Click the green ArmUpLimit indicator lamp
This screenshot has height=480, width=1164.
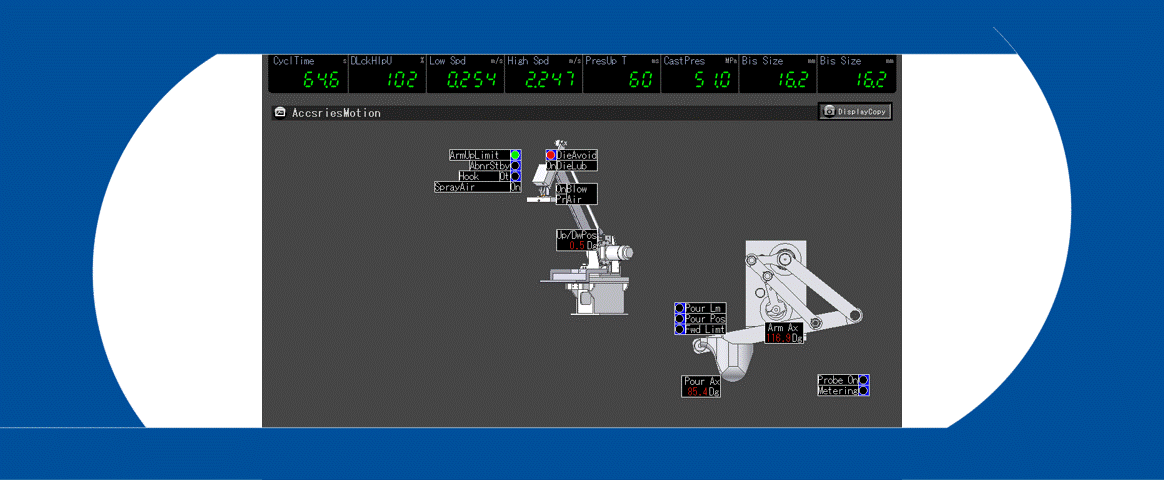point(515,155)
